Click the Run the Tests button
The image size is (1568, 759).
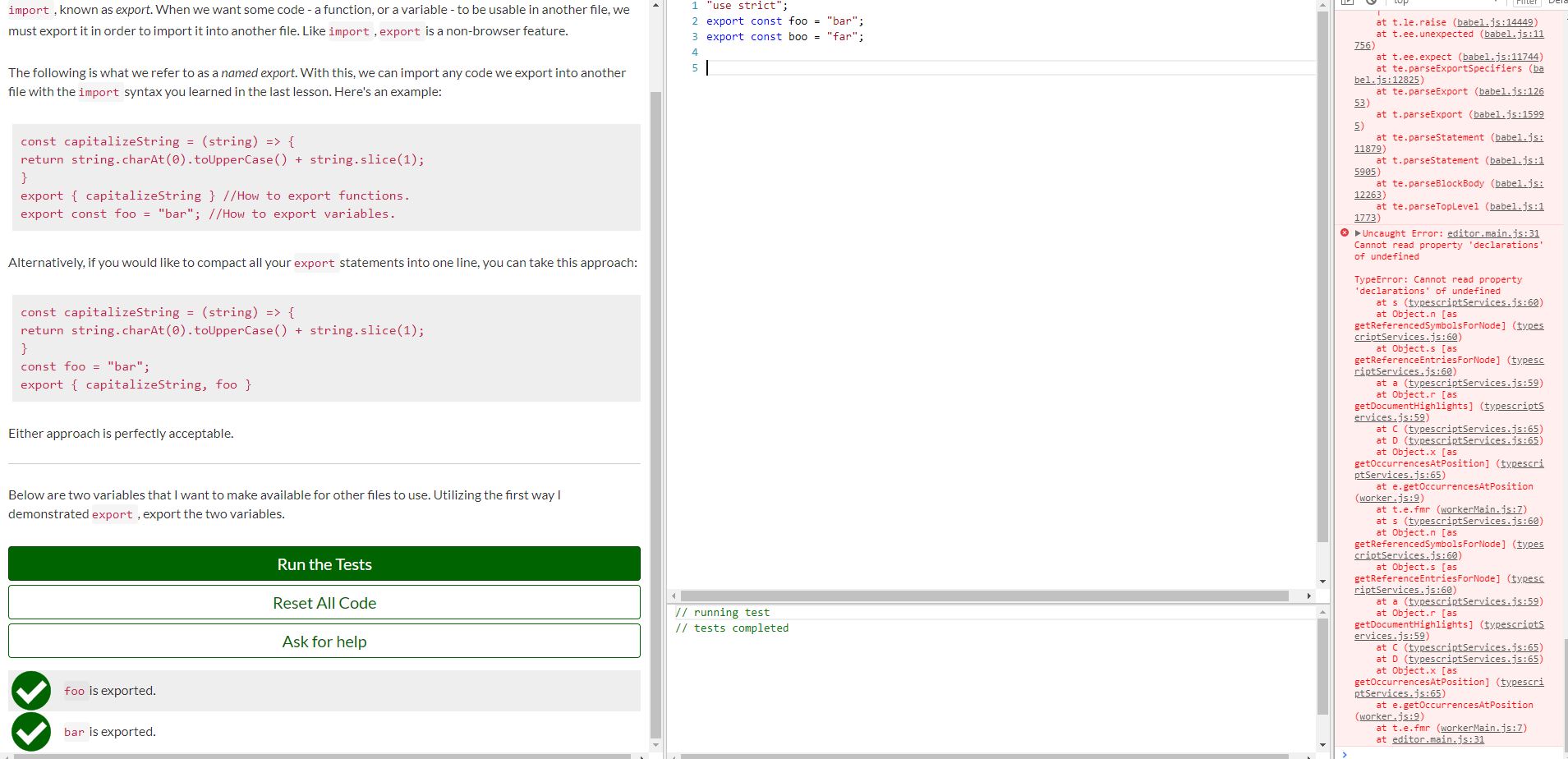point(324,563)
